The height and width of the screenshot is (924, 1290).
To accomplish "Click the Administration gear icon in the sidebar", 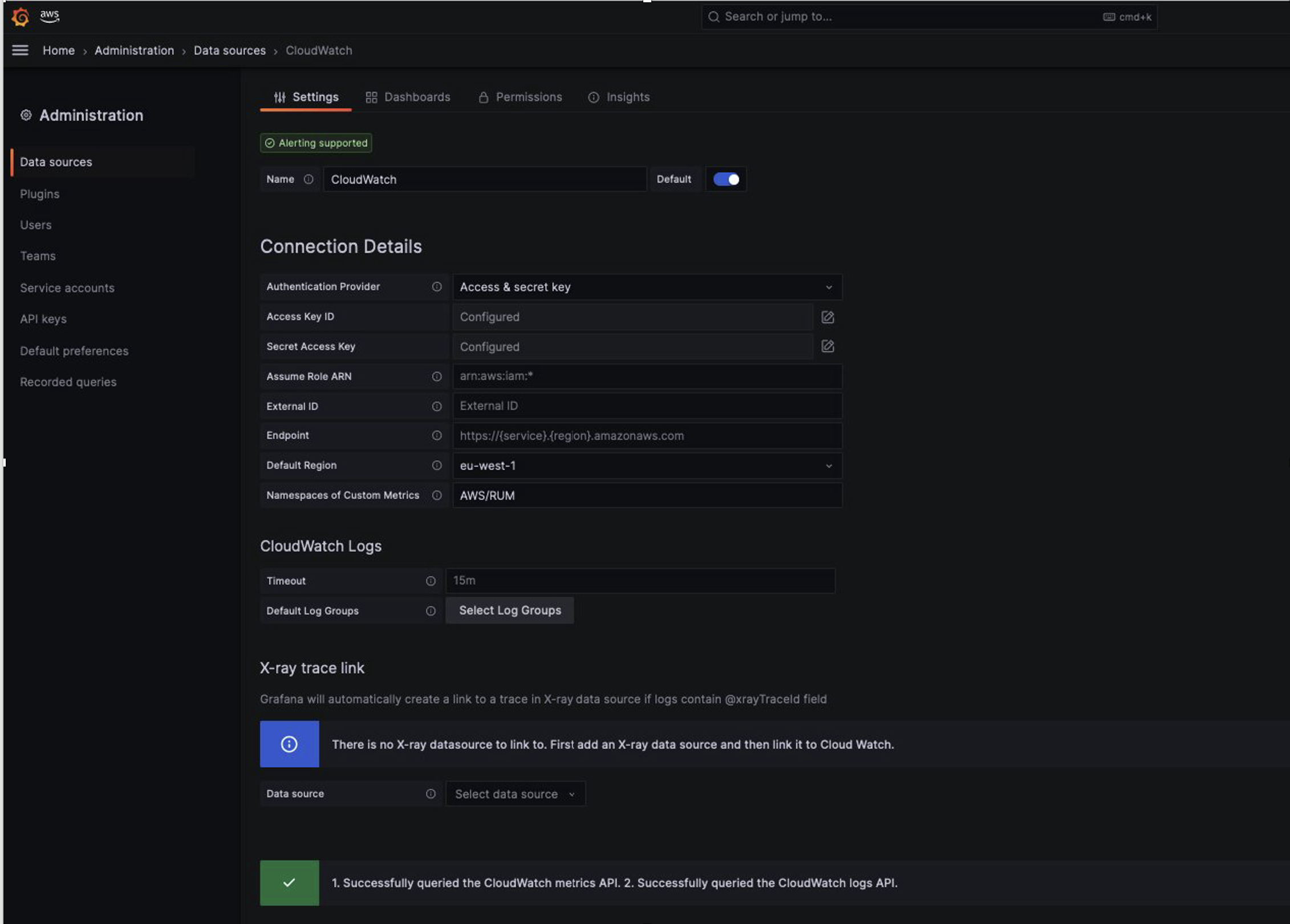I will [25, 115].
